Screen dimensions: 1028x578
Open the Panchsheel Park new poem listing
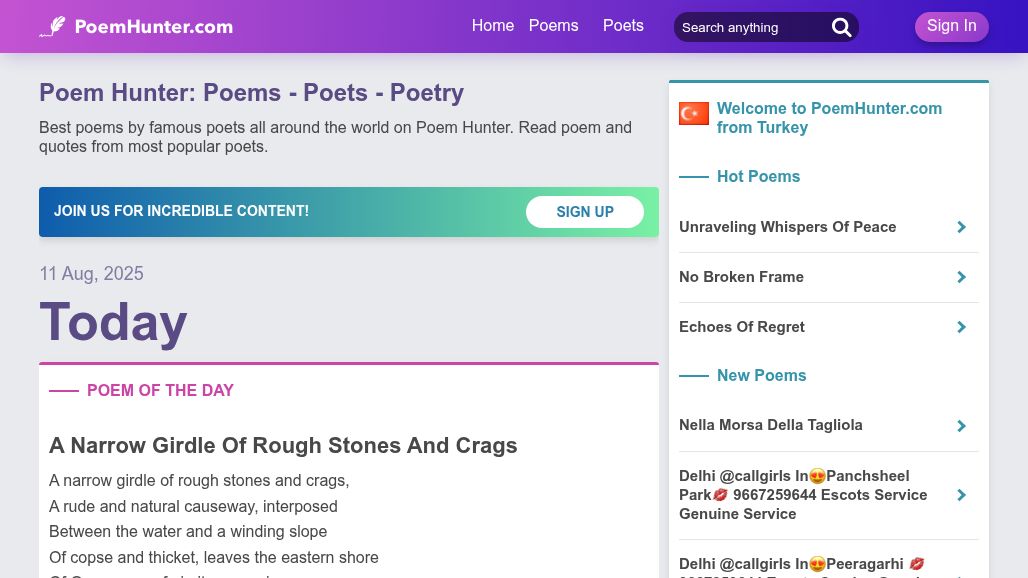pyautogui.click(x=803, y=495)
